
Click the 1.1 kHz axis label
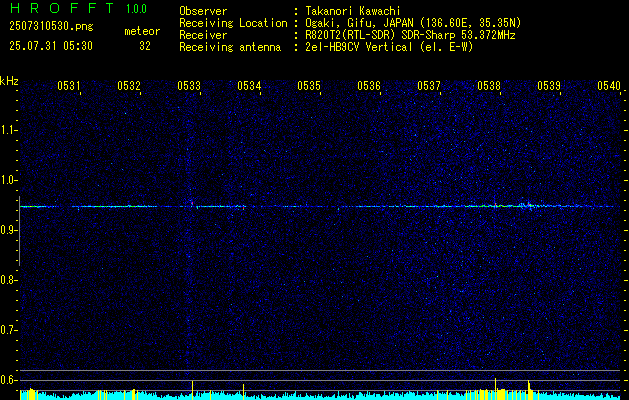(8, 130)
